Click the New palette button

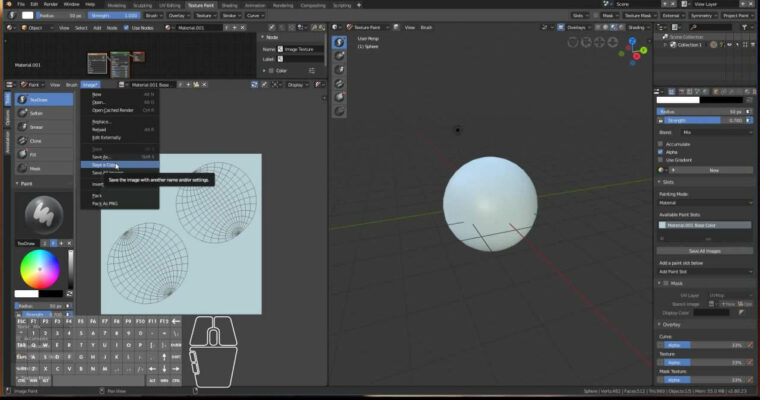click(712, 170)
